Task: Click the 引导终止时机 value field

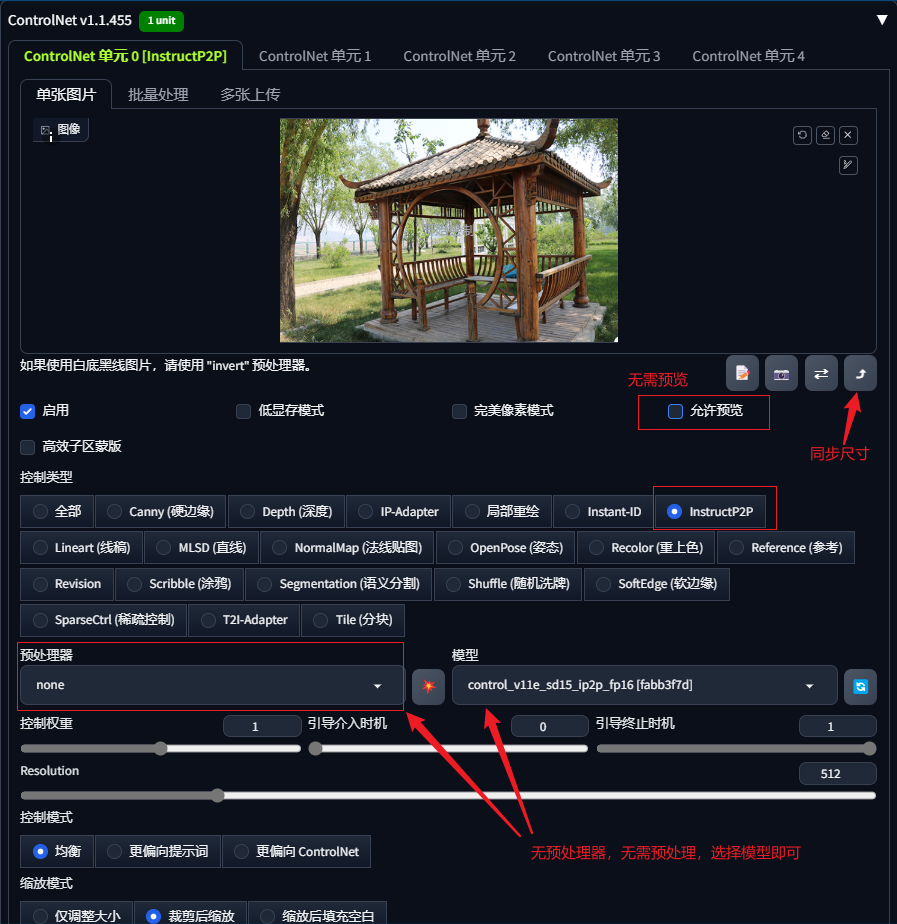Action: [x=837, y=726]
